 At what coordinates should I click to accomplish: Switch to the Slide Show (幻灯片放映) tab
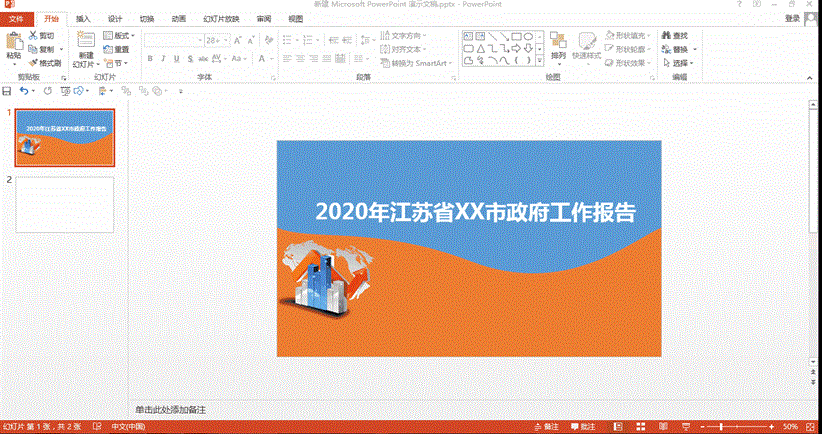click(x=219, y=19)
